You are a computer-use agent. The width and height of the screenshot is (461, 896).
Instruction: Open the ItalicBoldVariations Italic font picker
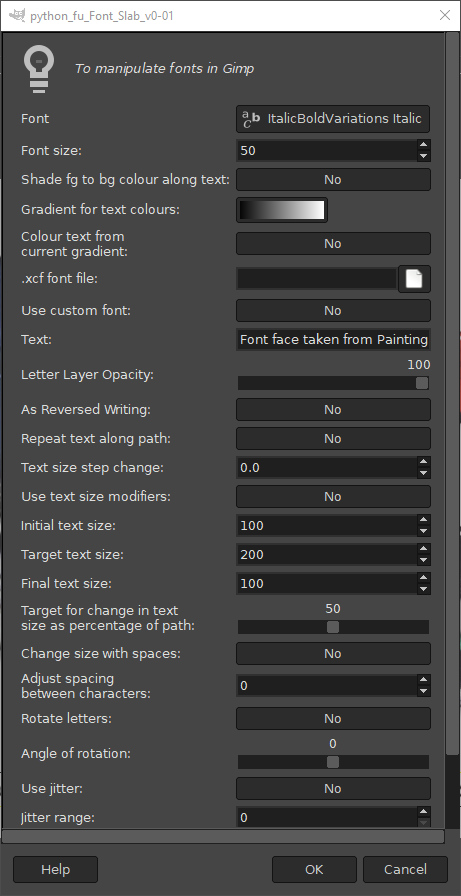click(x=333, y=119)
